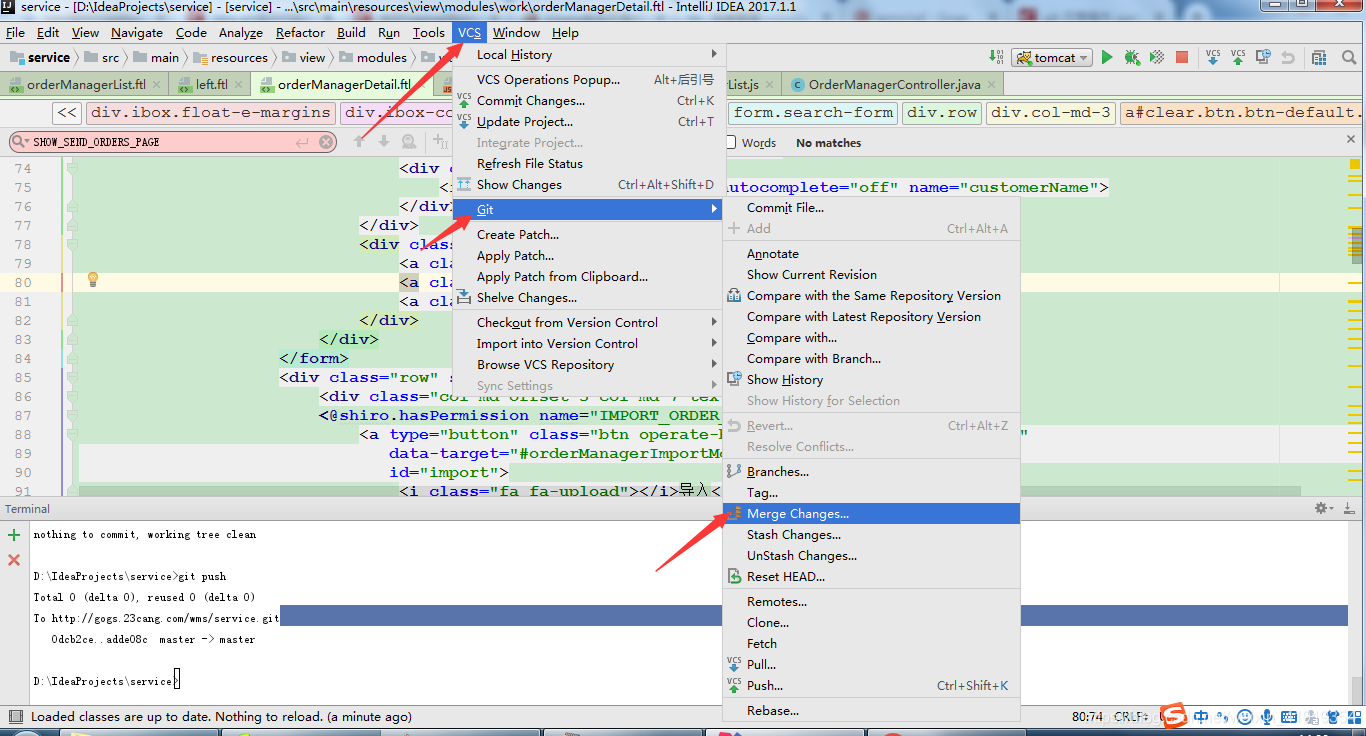Commit changes with green VCS arrow icon
Image resolution: width=1366 pixels, height=736 pixels.
(x=1238, y=58)
